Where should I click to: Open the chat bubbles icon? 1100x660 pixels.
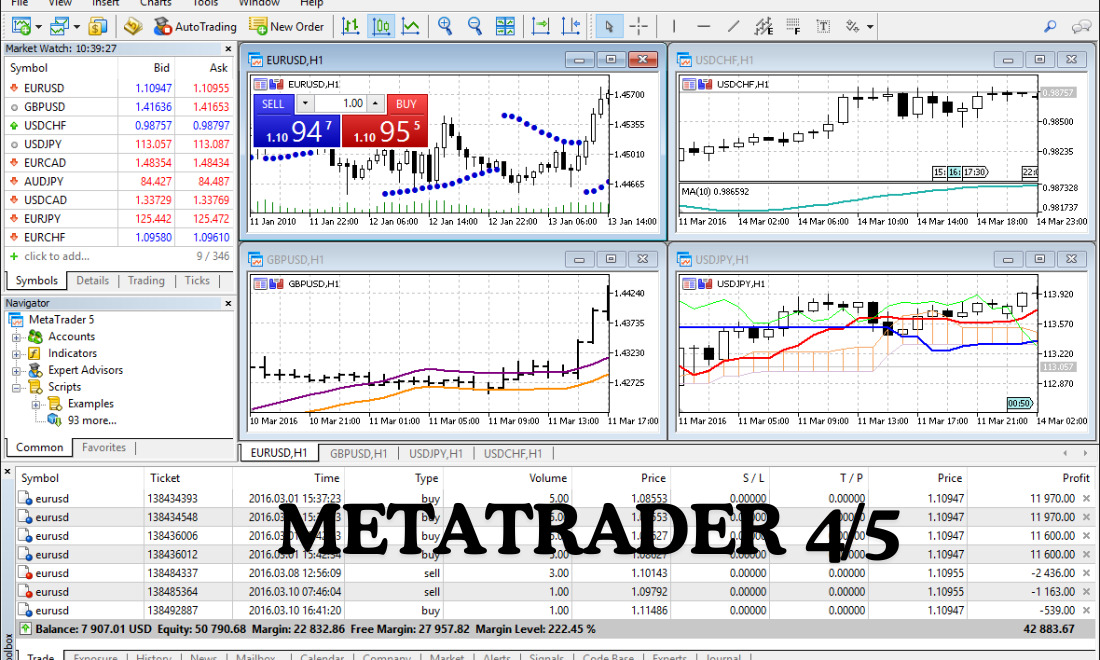[1082, 27]
